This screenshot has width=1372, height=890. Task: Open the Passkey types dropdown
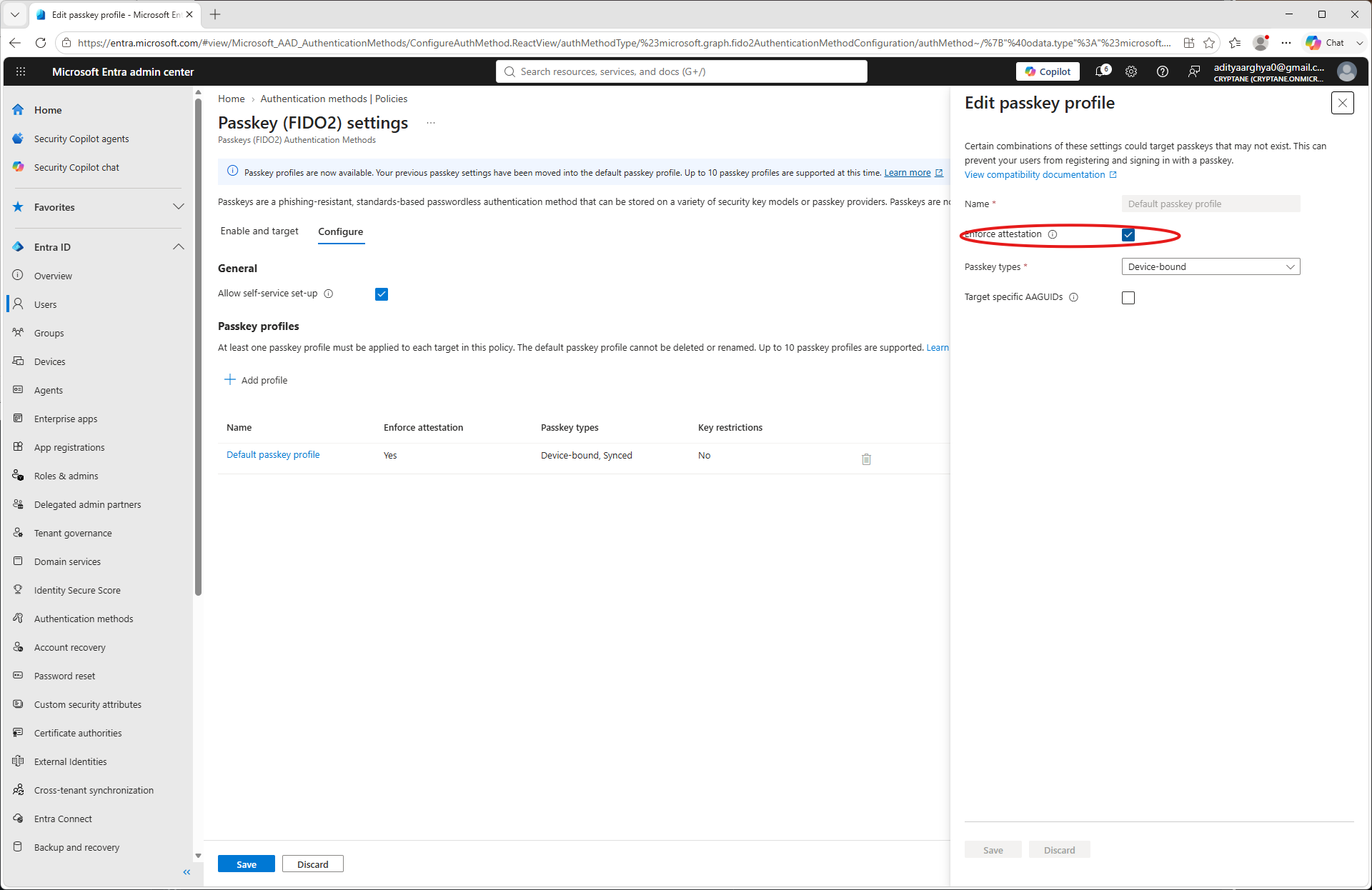pyautogui.click(x=1211, y=266)
